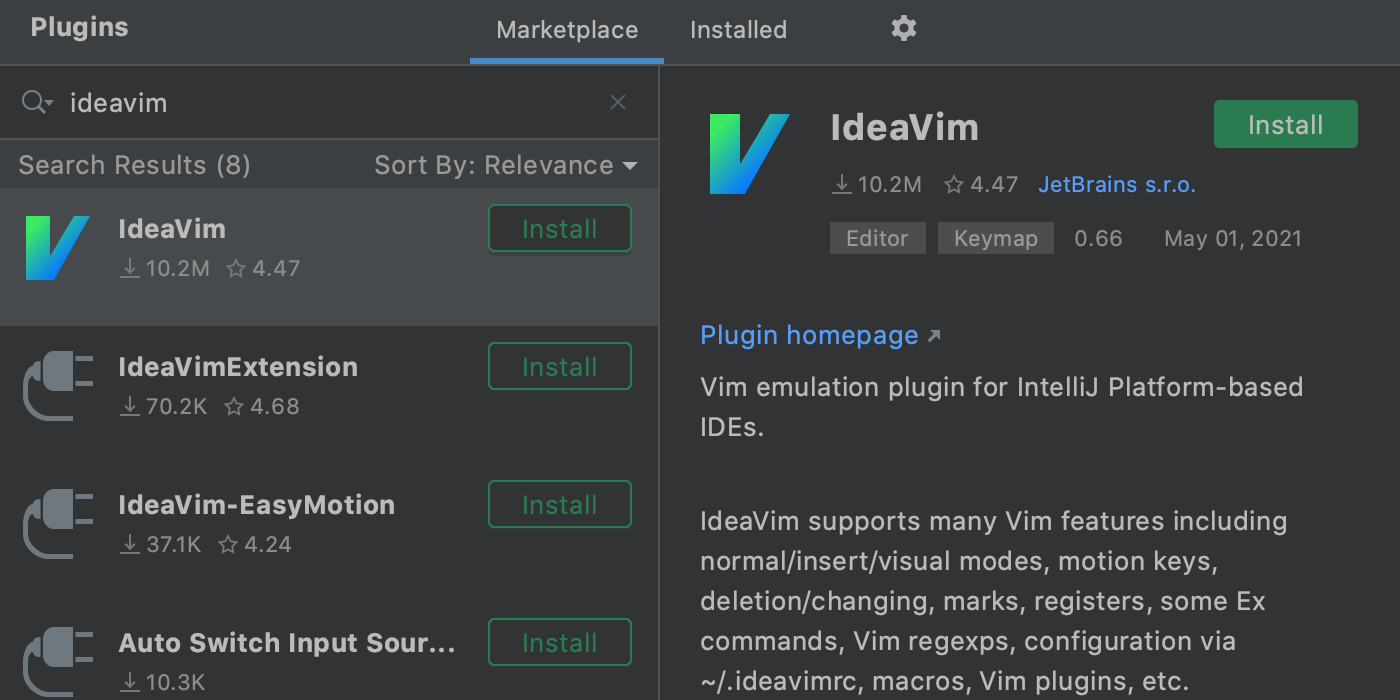The width and height of the screenshot is (1400, 700).
Task: Click the large IdeaVim logo in details
Action: tap(749, 153)
